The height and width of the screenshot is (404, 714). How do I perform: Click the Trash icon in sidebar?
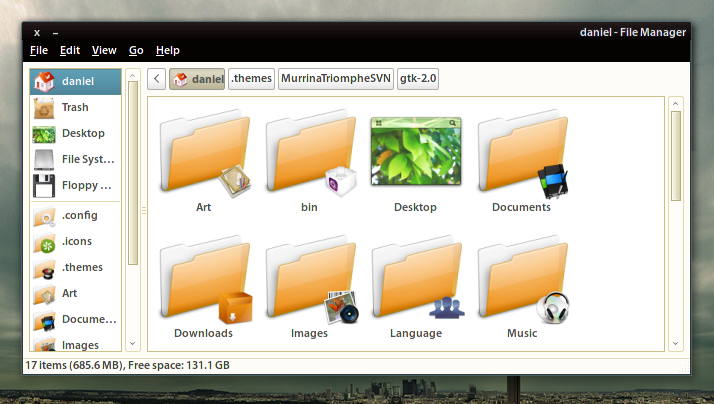click(44, 107)
